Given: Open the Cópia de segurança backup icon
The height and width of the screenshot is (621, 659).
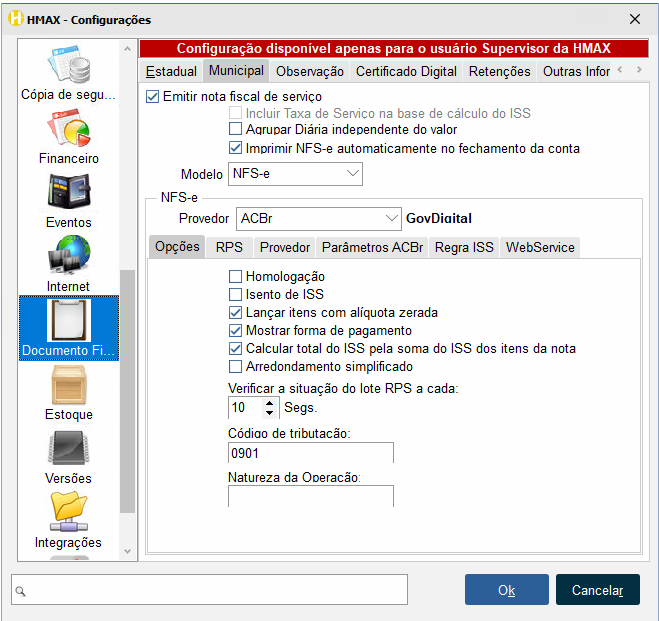Looking at the screenshot, I should [68, 66].
